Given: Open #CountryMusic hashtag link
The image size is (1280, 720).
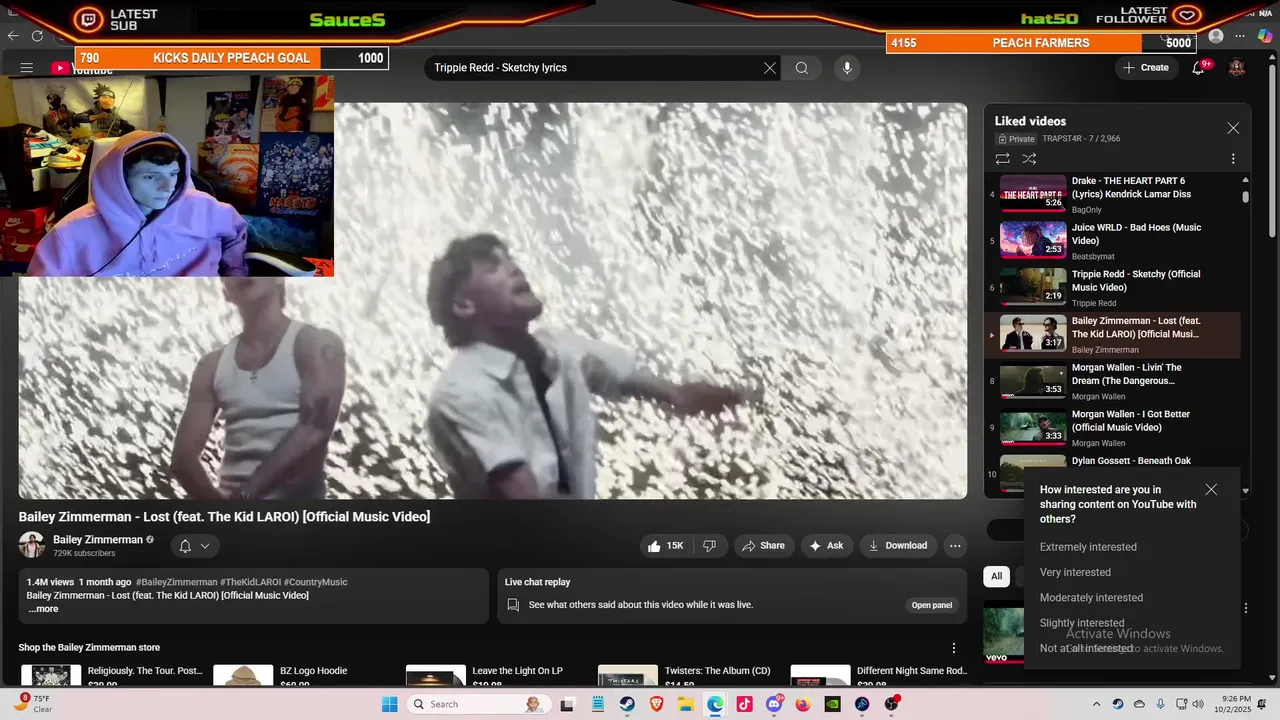Looking at the screenshot, I should point(315,582).
